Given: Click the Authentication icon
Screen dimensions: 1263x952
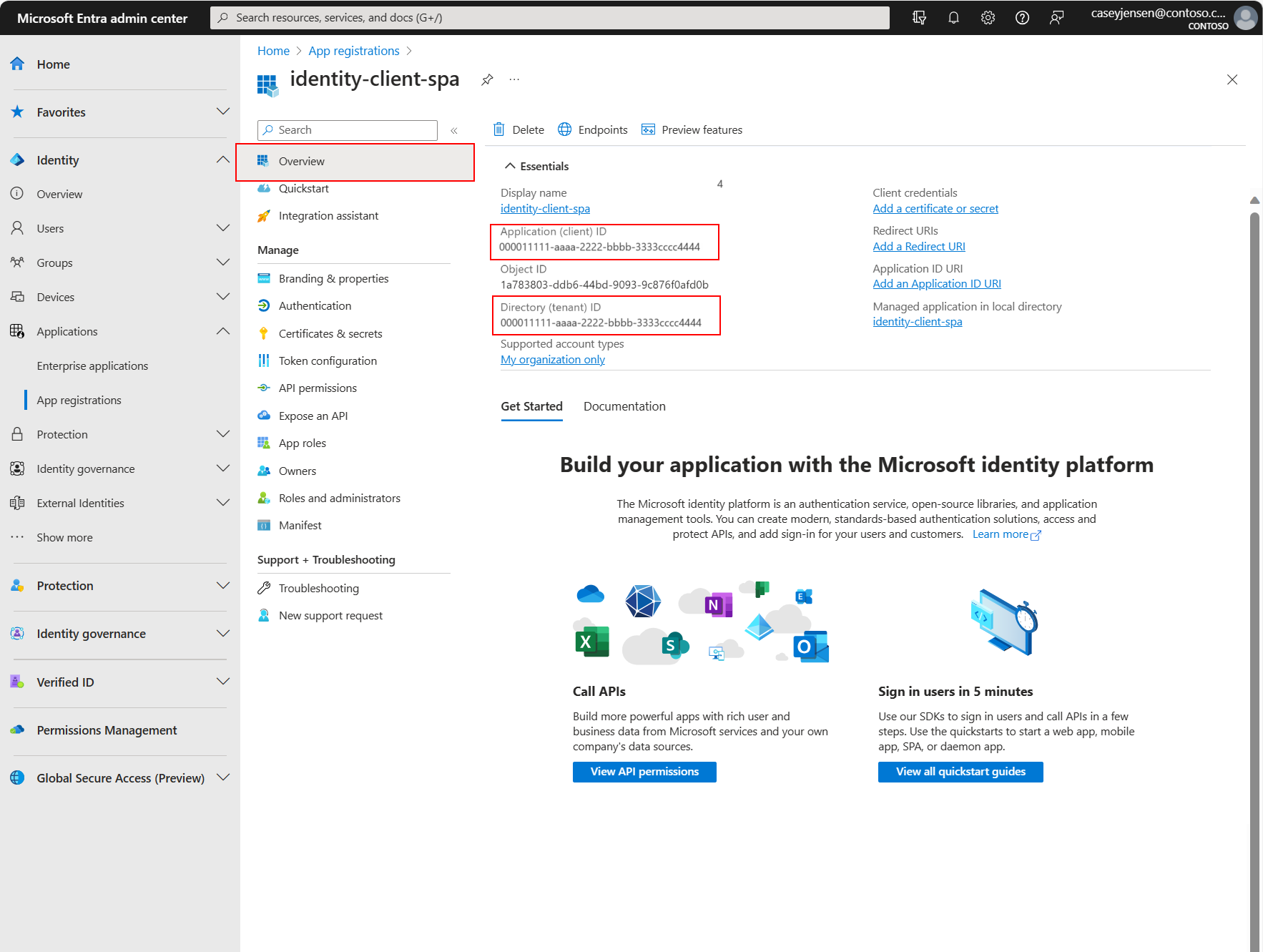Looking at the screenshot, I should tap(264, 305).
